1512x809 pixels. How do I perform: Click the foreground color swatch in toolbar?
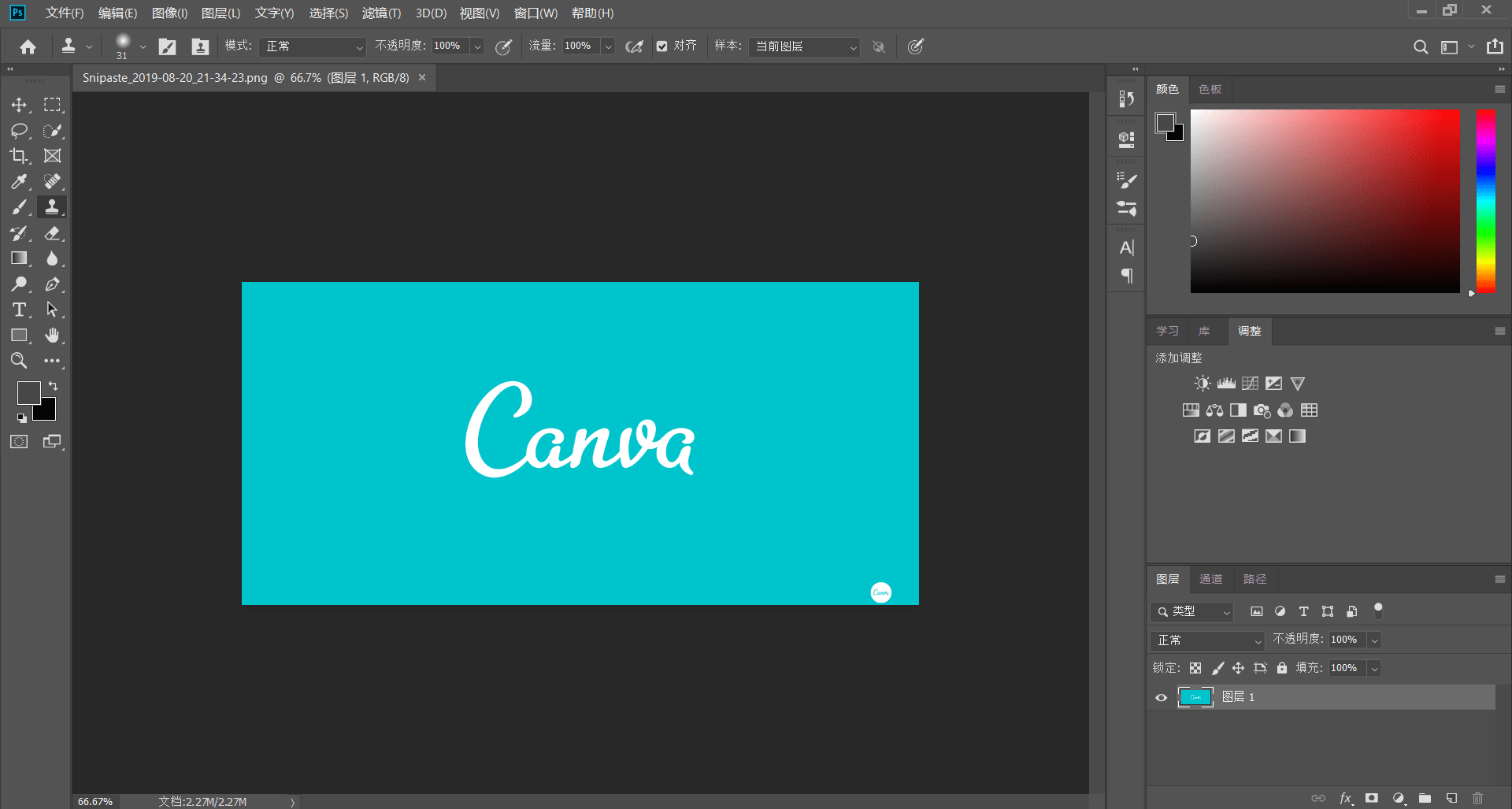pyautogui.click(x=28, y=392)
